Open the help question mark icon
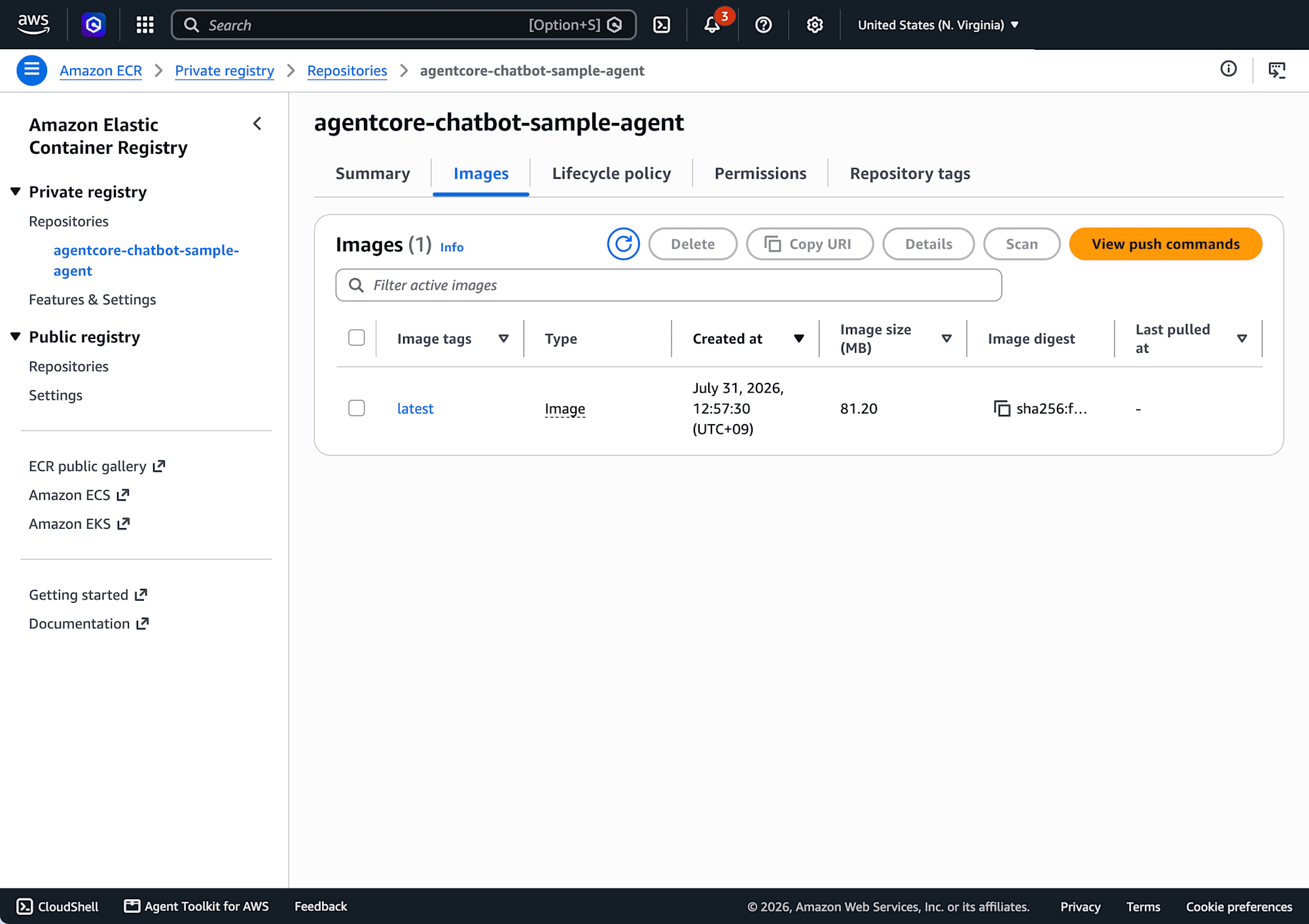This screenshot has width=1309, height=924. click(x=763, y=25)
